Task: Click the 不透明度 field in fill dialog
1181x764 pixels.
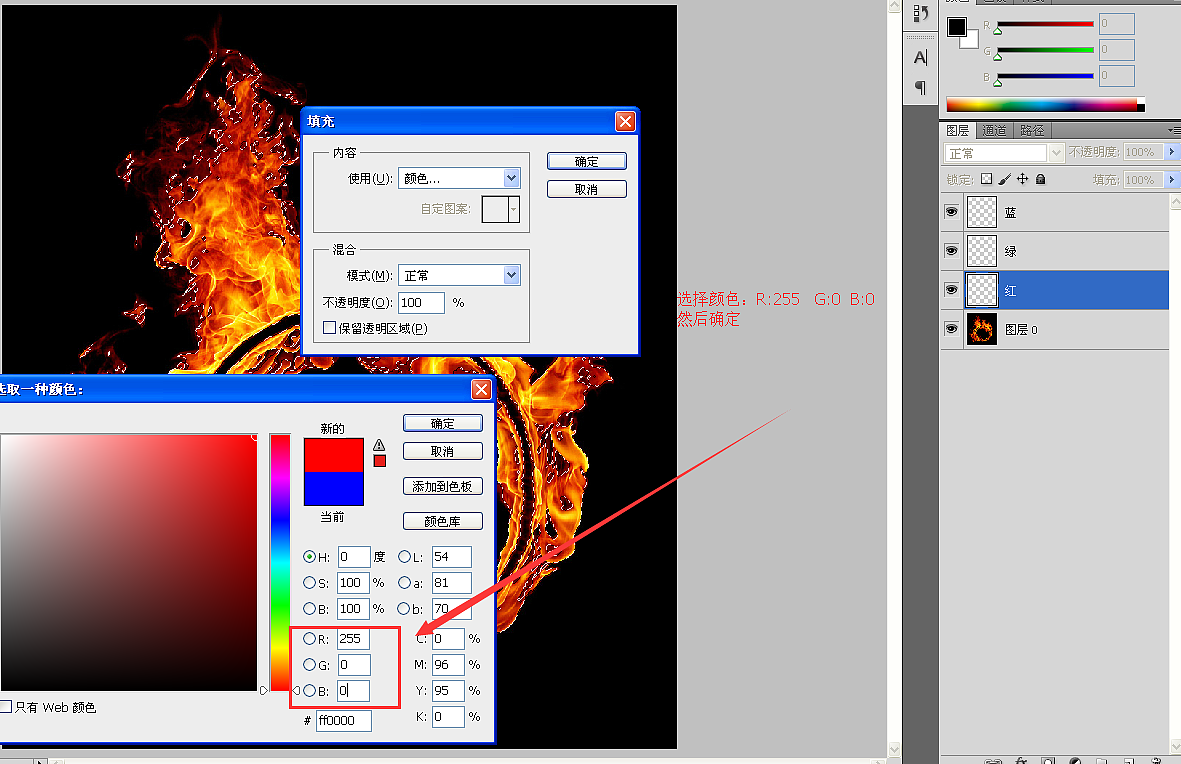Action: (x=421, y=302)
